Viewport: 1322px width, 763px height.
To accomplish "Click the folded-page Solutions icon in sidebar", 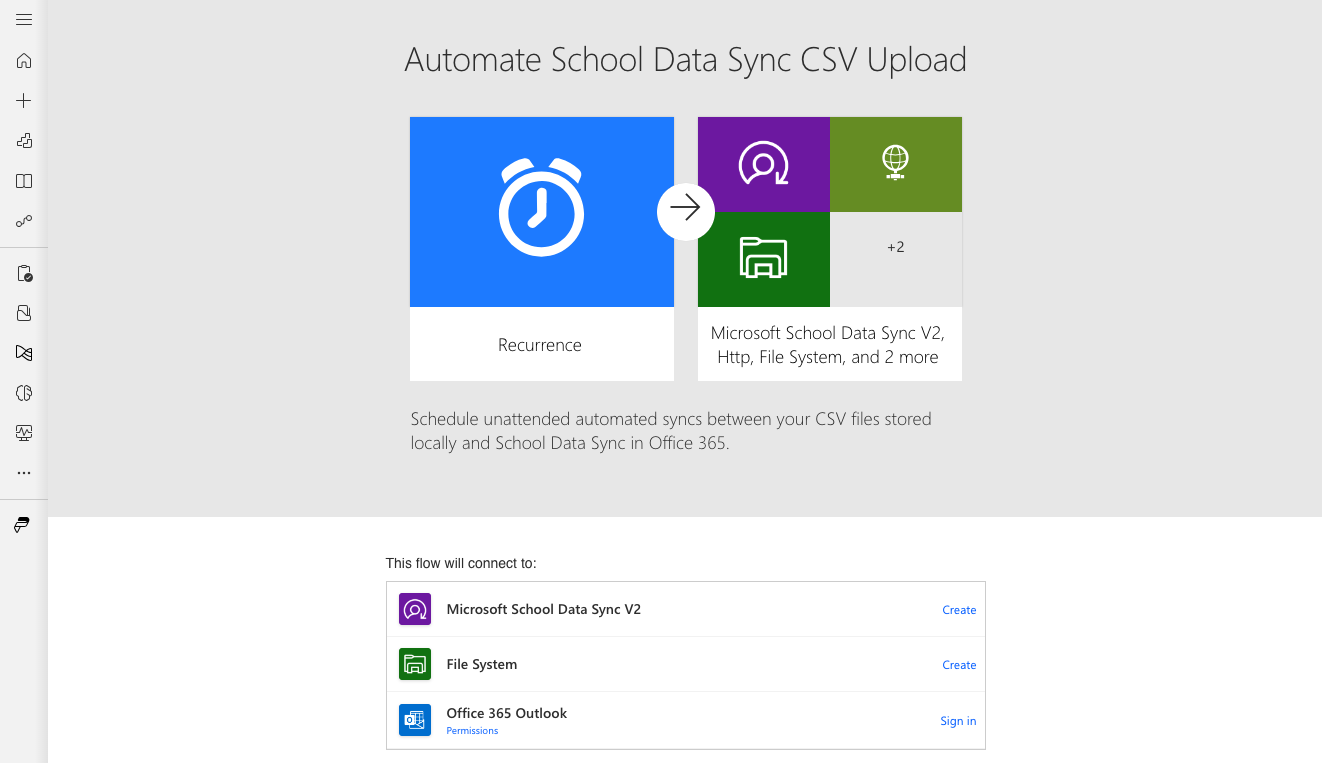I will (x=24, y=313).
